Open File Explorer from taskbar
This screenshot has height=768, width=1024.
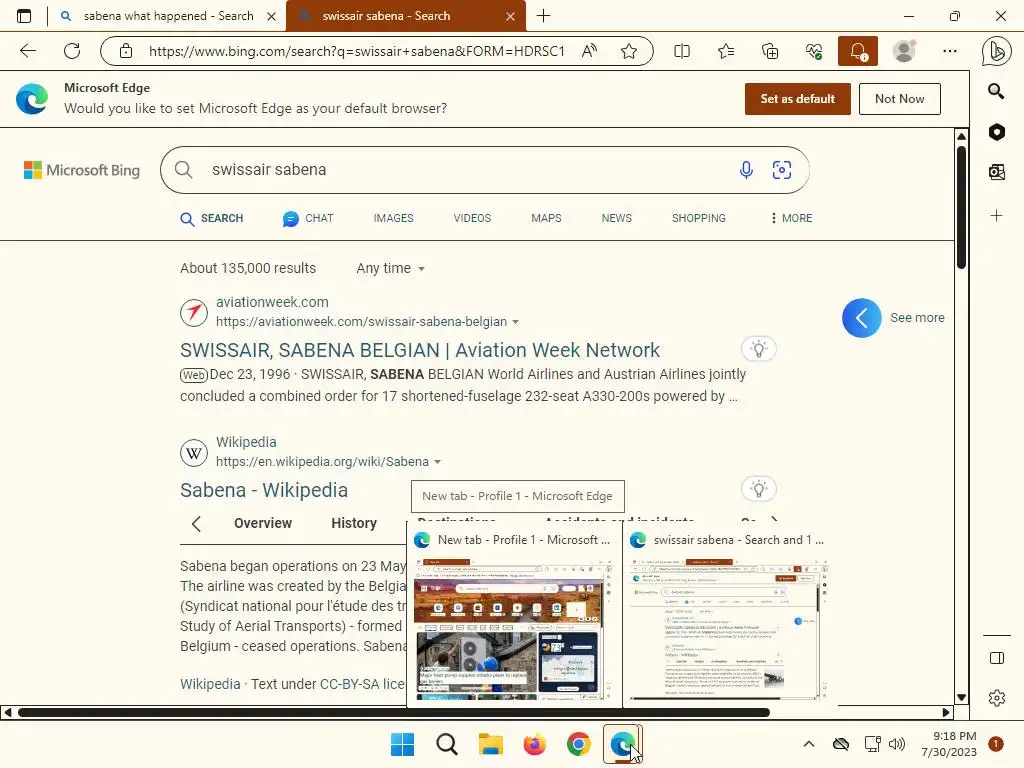tap(490, 744)
